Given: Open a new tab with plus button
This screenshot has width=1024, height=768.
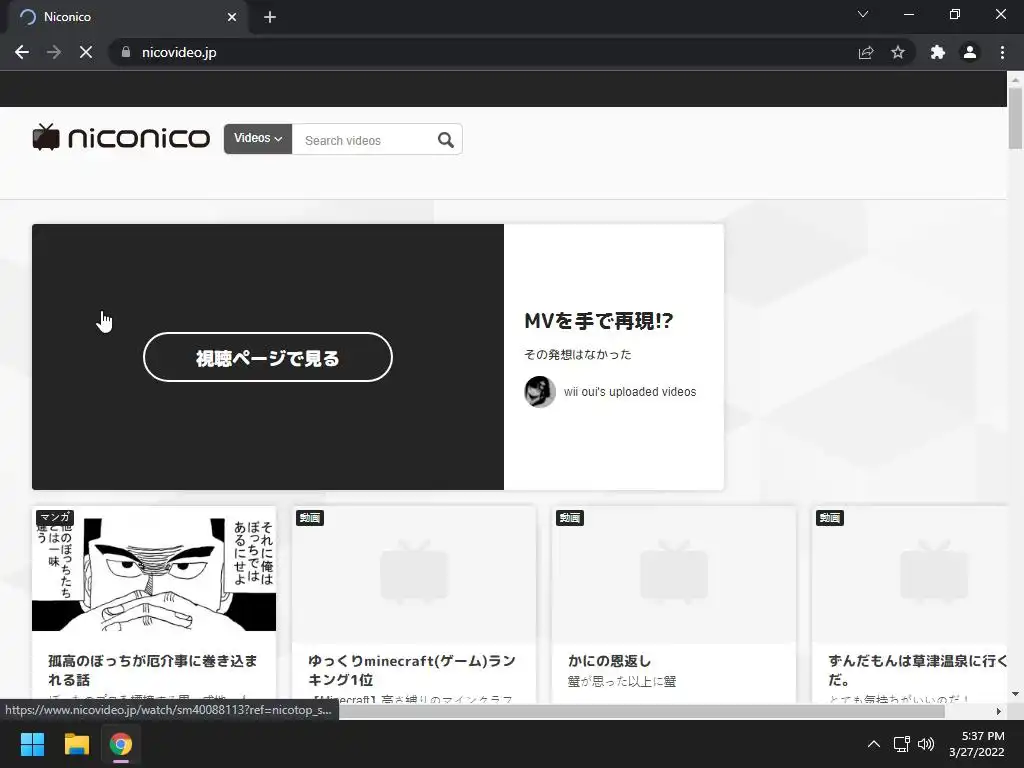Looking at the screenshot, I should 270,17.
